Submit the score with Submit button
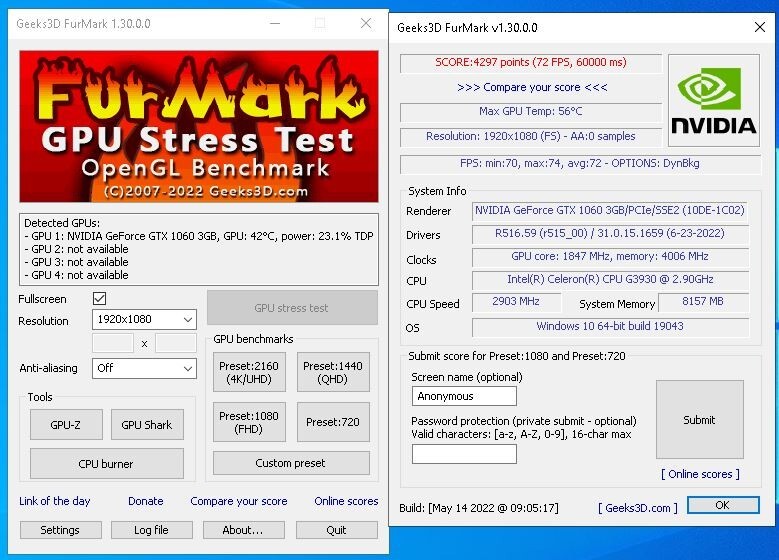 point(700,420)
